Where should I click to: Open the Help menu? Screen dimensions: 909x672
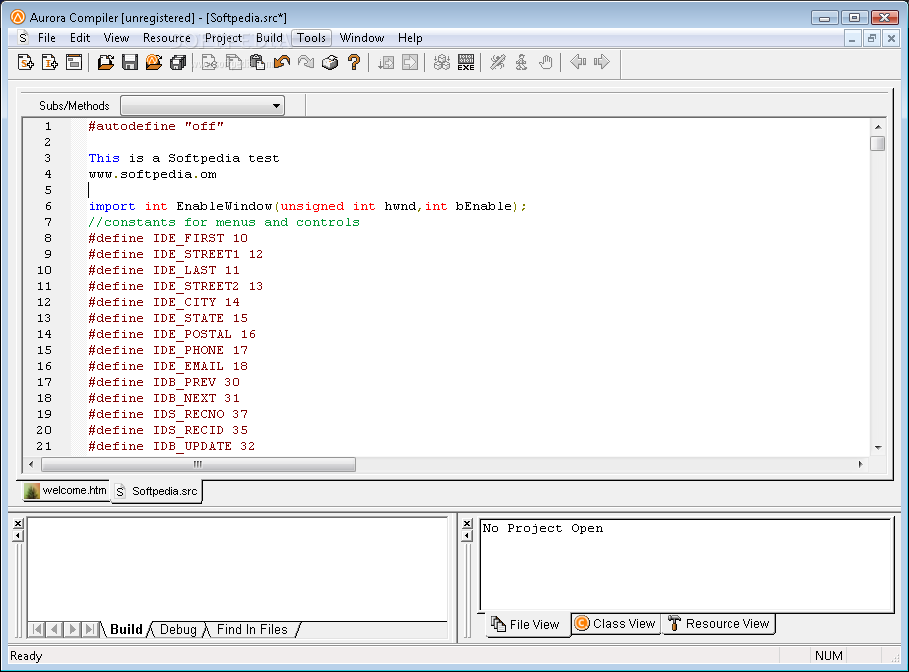point(410,38)
